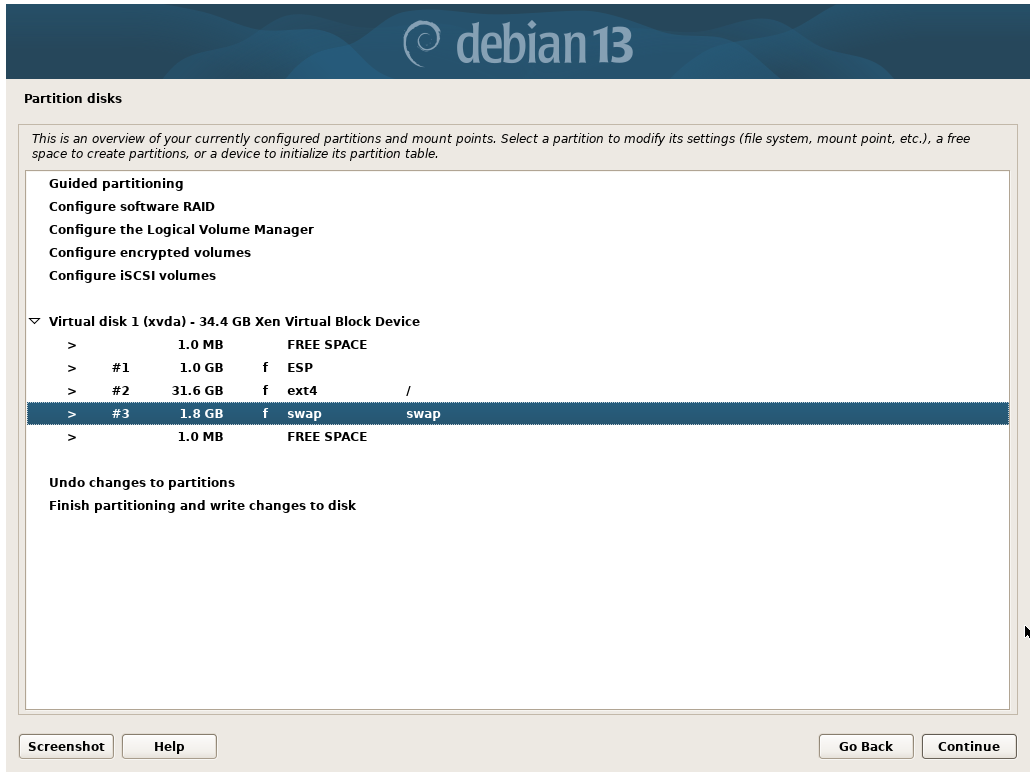Click the Screenshot button
This screenshot has height=780, width=1036.
tap(66, 746)
